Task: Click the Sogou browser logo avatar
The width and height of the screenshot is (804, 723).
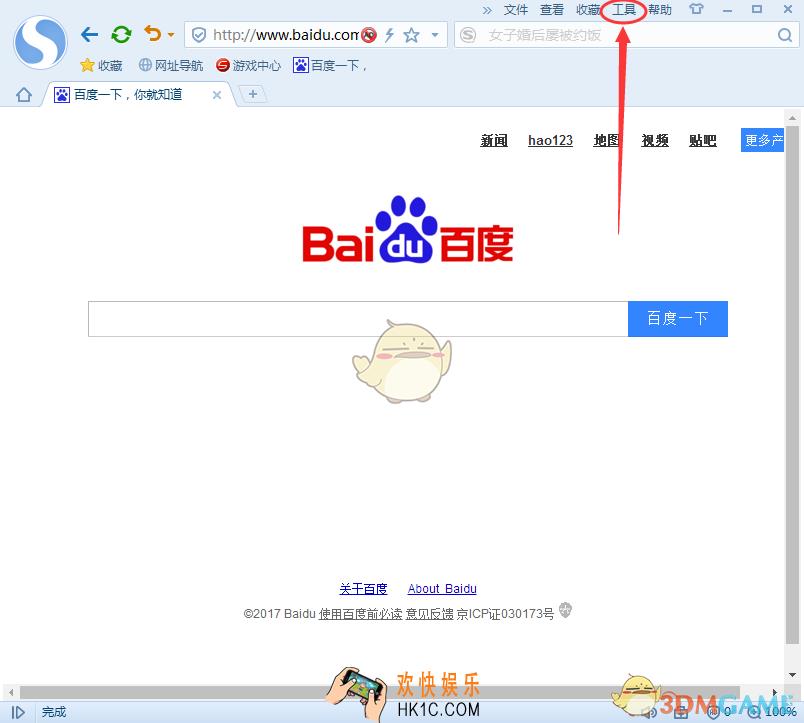Action: pos(40,42)
